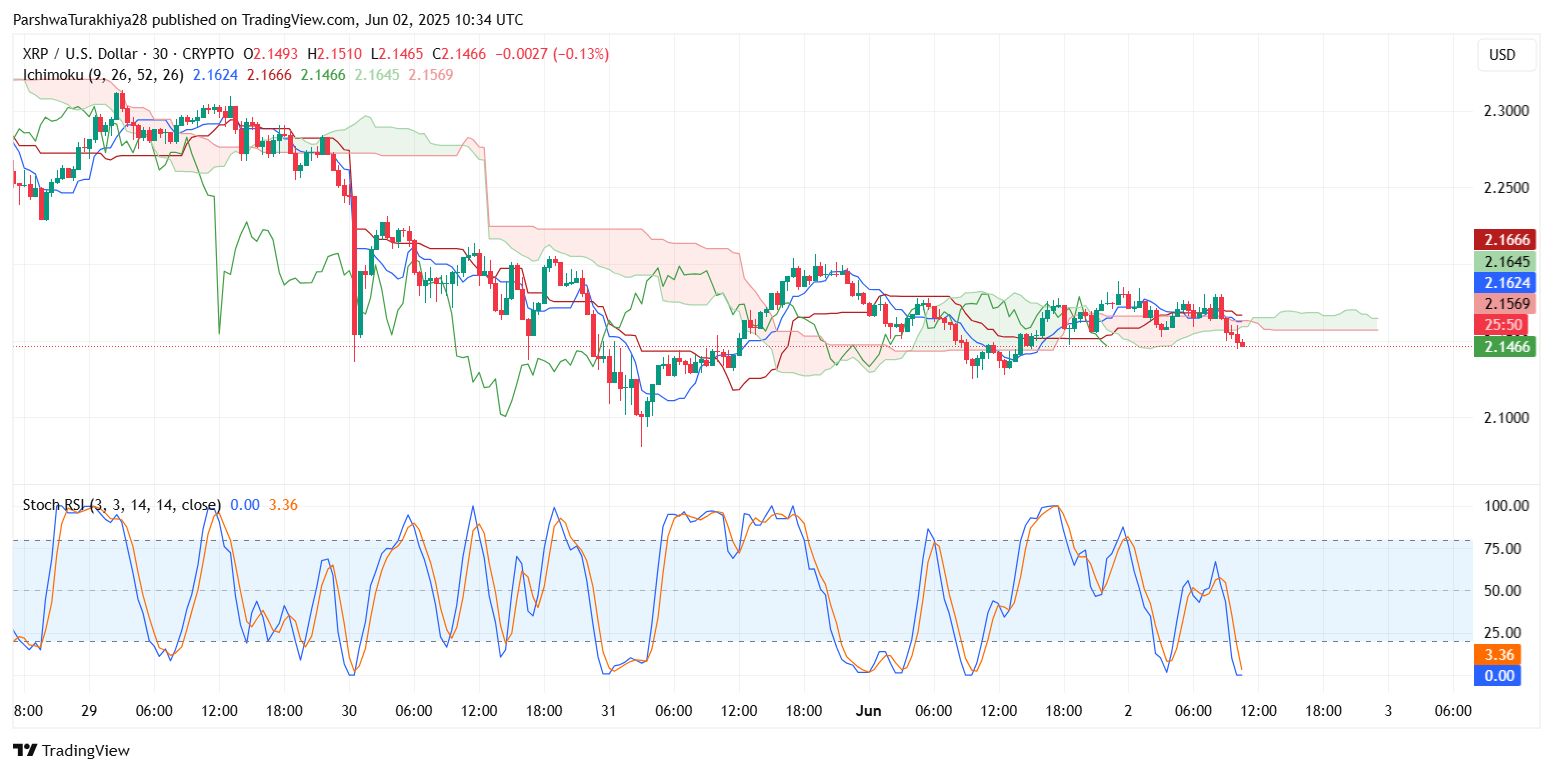Image resolution: width=1553 pixels, height=772 pixels.
Task: Click the green 2.1645 price axis tag
Action: 1504,262
